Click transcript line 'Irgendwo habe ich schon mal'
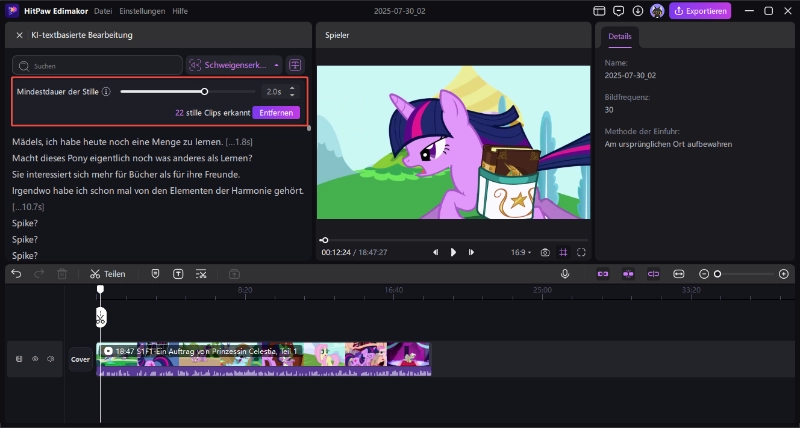 click(158, 191)
